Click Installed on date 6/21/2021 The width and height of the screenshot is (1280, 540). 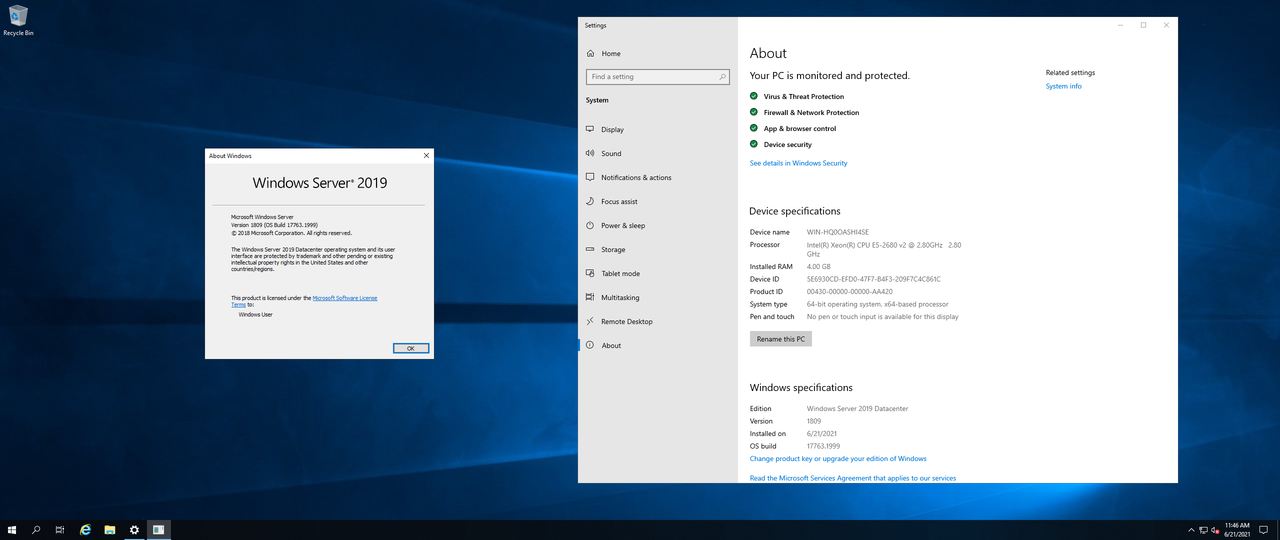coord(822,433)
